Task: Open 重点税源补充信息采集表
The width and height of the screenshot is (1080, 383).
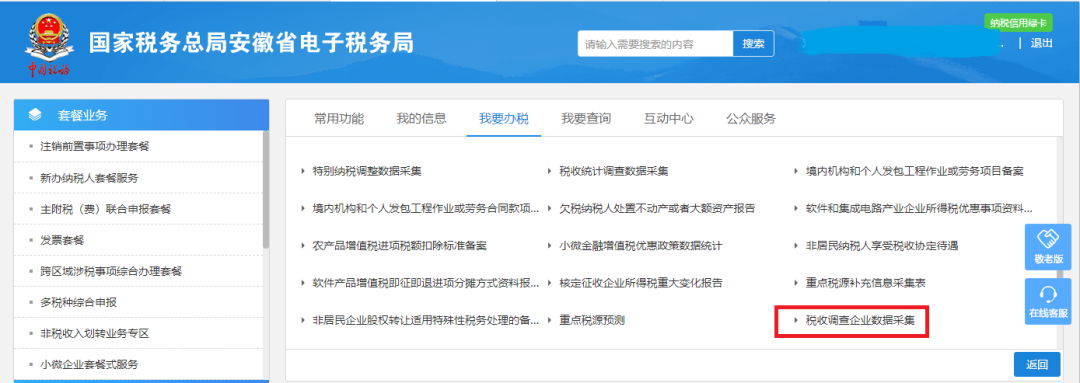Action: (x=865, y=282)
